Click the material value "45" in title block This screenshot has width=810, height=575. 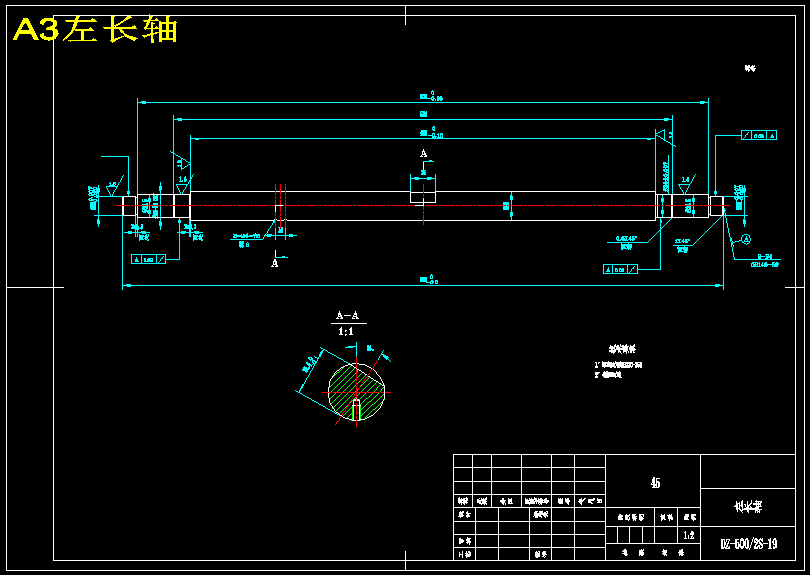pos(655,483)
